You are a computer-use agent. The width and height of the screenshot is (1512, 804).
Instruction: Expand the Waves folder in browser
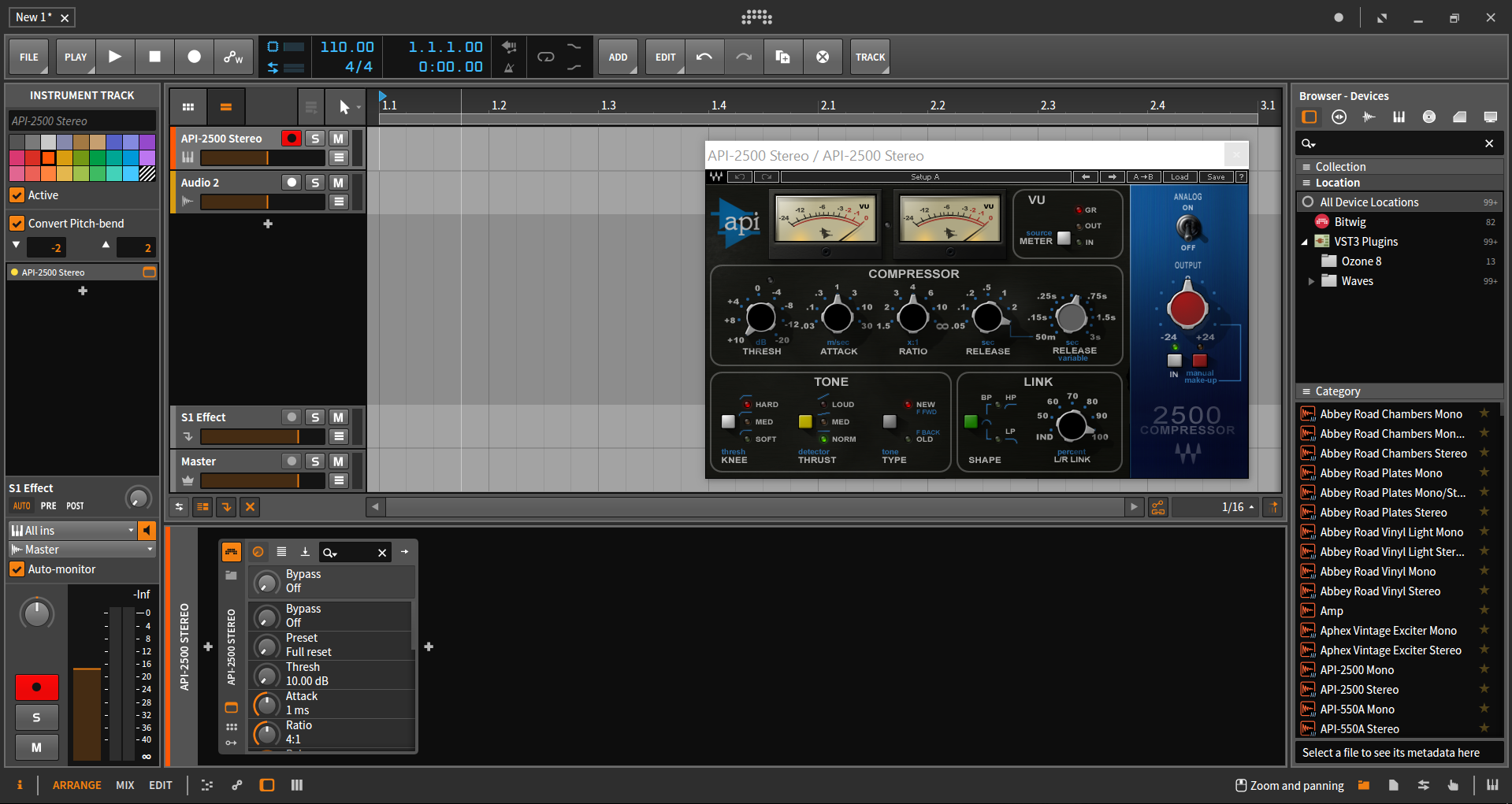(x=1311, y=281)
